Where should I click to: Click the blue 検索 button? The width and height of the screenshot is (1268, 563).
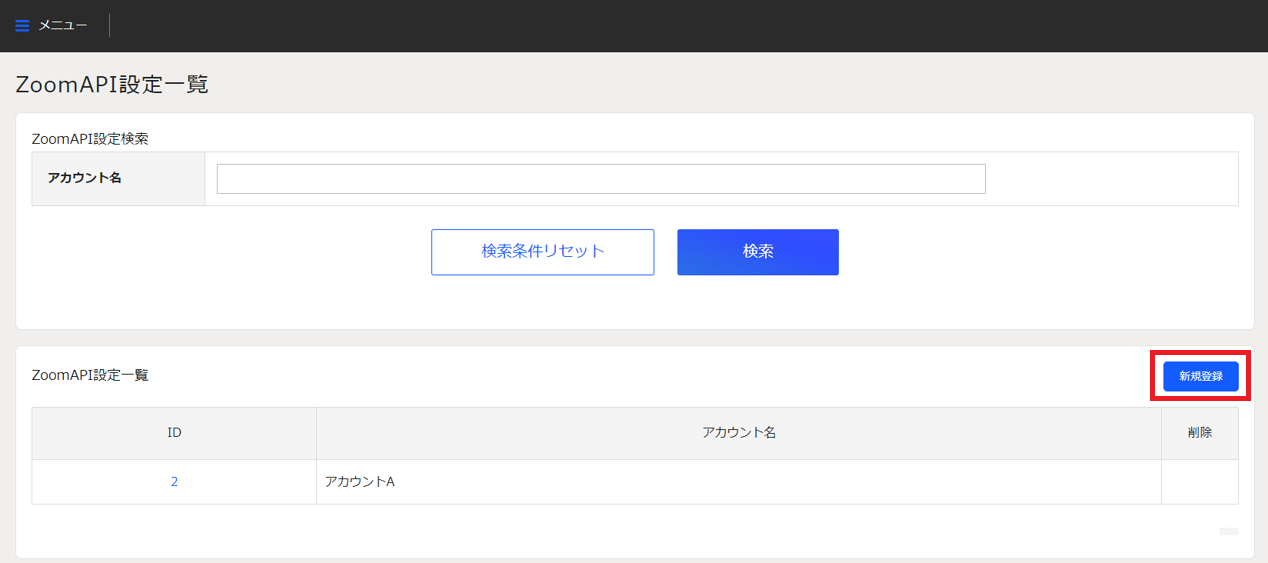click(758, 252)
